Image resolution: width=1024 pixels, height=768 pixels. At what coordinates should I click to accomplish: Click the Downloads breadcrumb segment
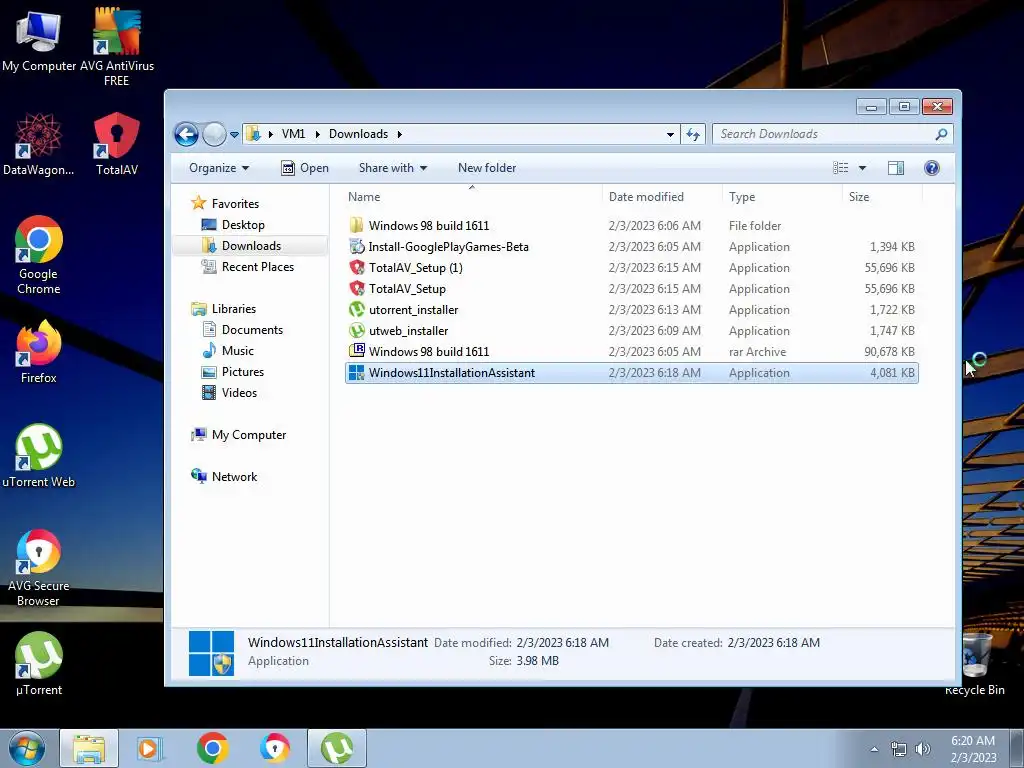point(359,134)
